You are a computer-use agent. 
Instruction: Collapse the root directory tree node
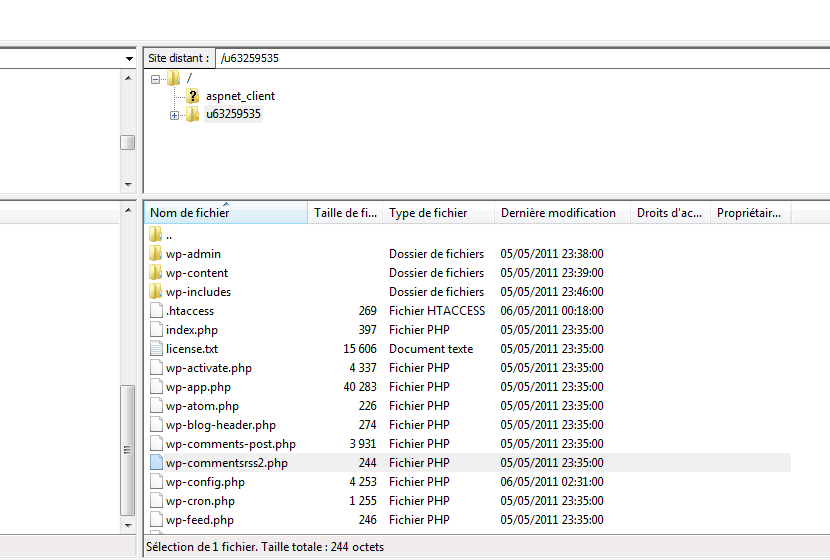click(155, 78)
